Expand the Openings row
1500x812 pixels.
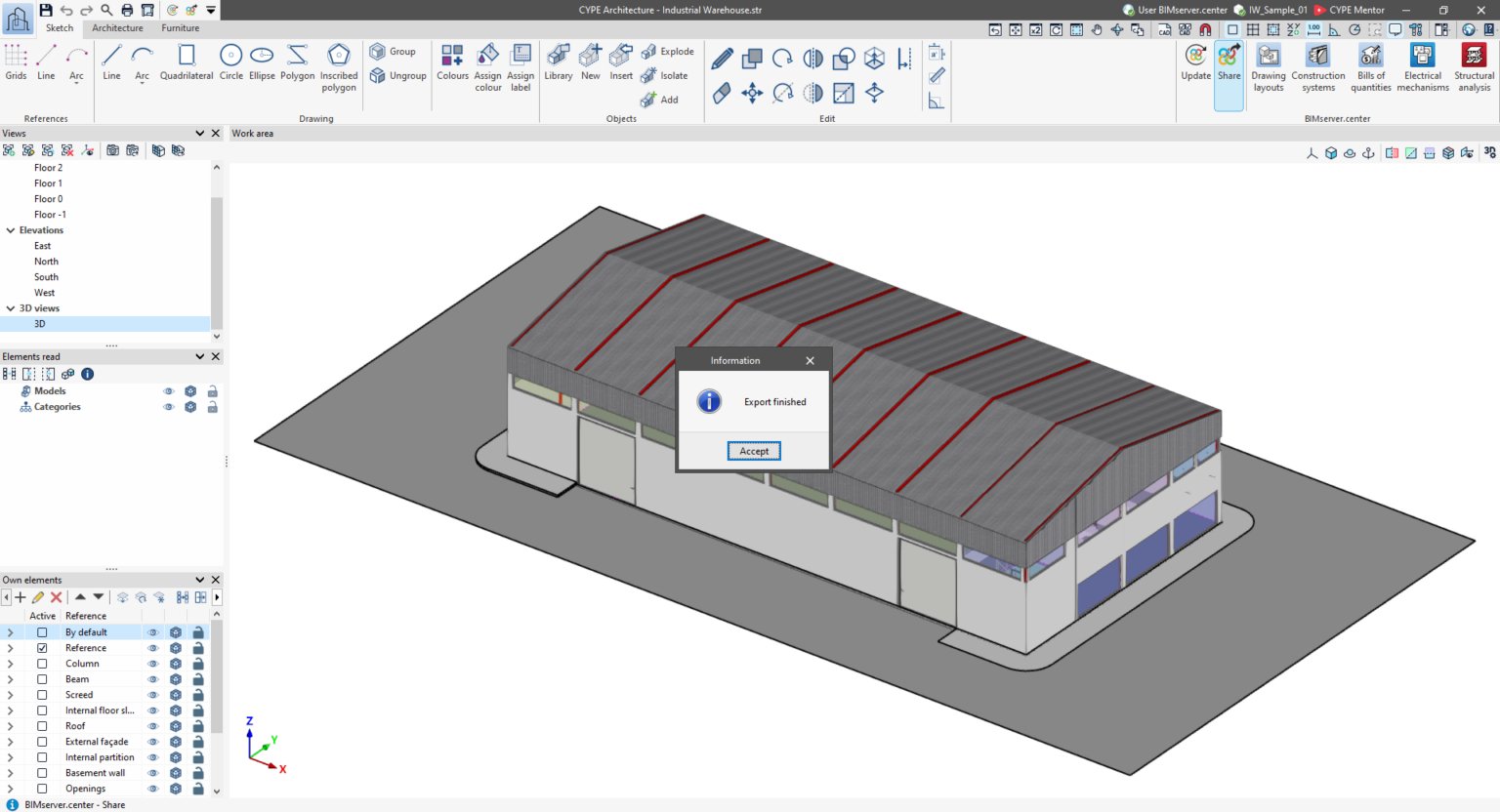pos(10,789)
